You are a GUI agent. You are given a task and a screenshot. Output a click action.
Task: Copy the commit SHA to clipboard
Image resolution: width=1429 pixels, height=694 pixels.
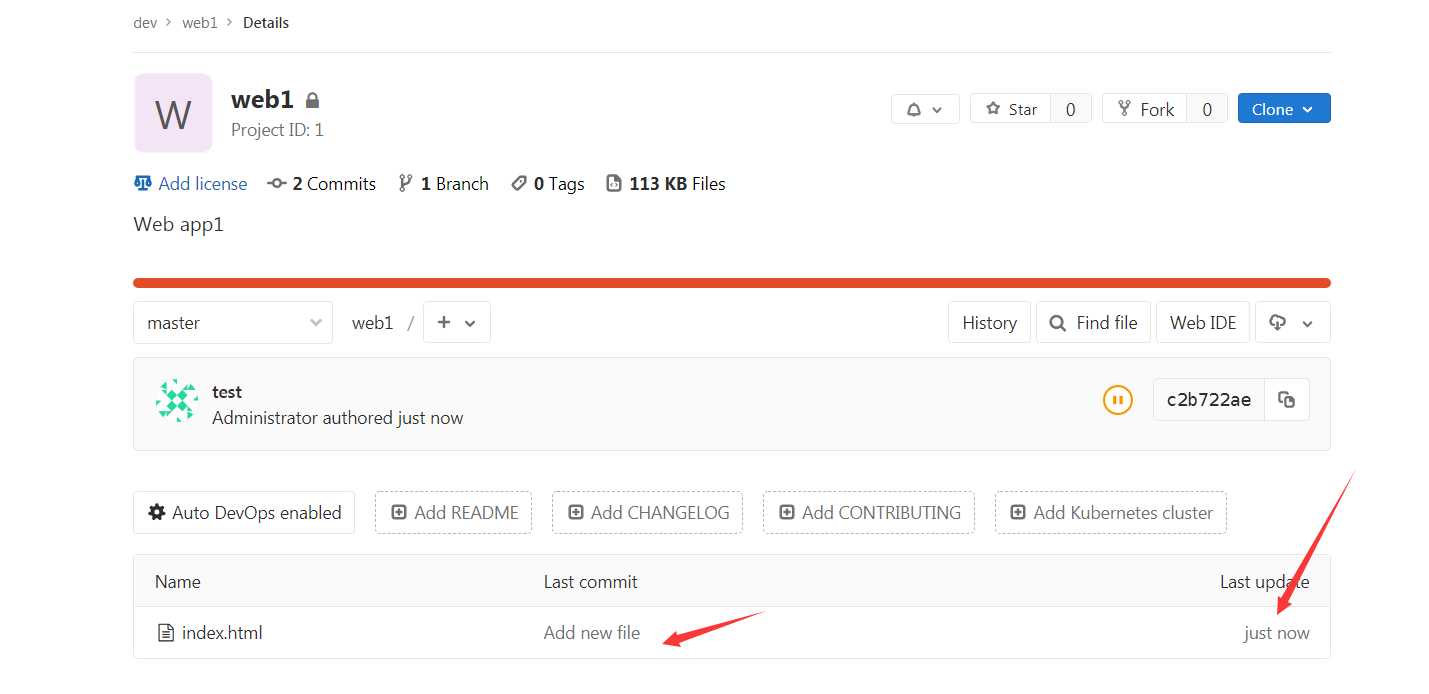1287,400
